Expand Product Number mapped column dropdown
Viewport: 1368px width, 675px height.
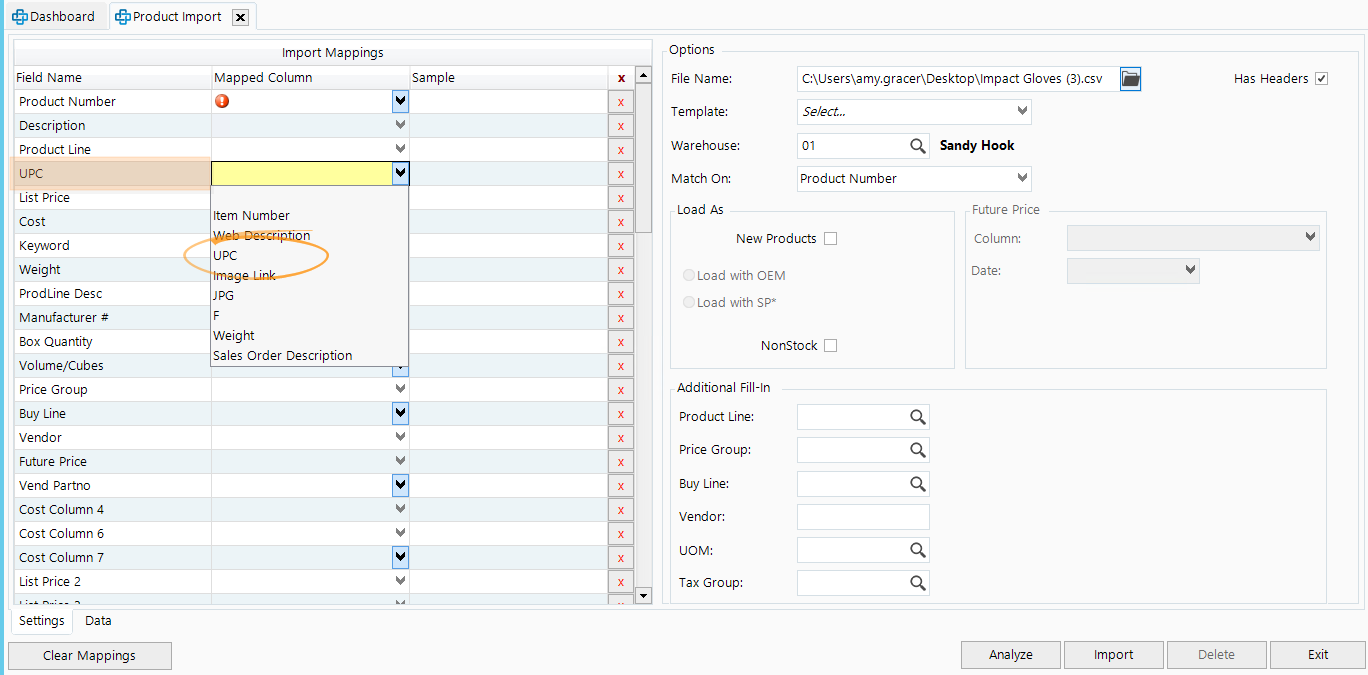point(400,101)
